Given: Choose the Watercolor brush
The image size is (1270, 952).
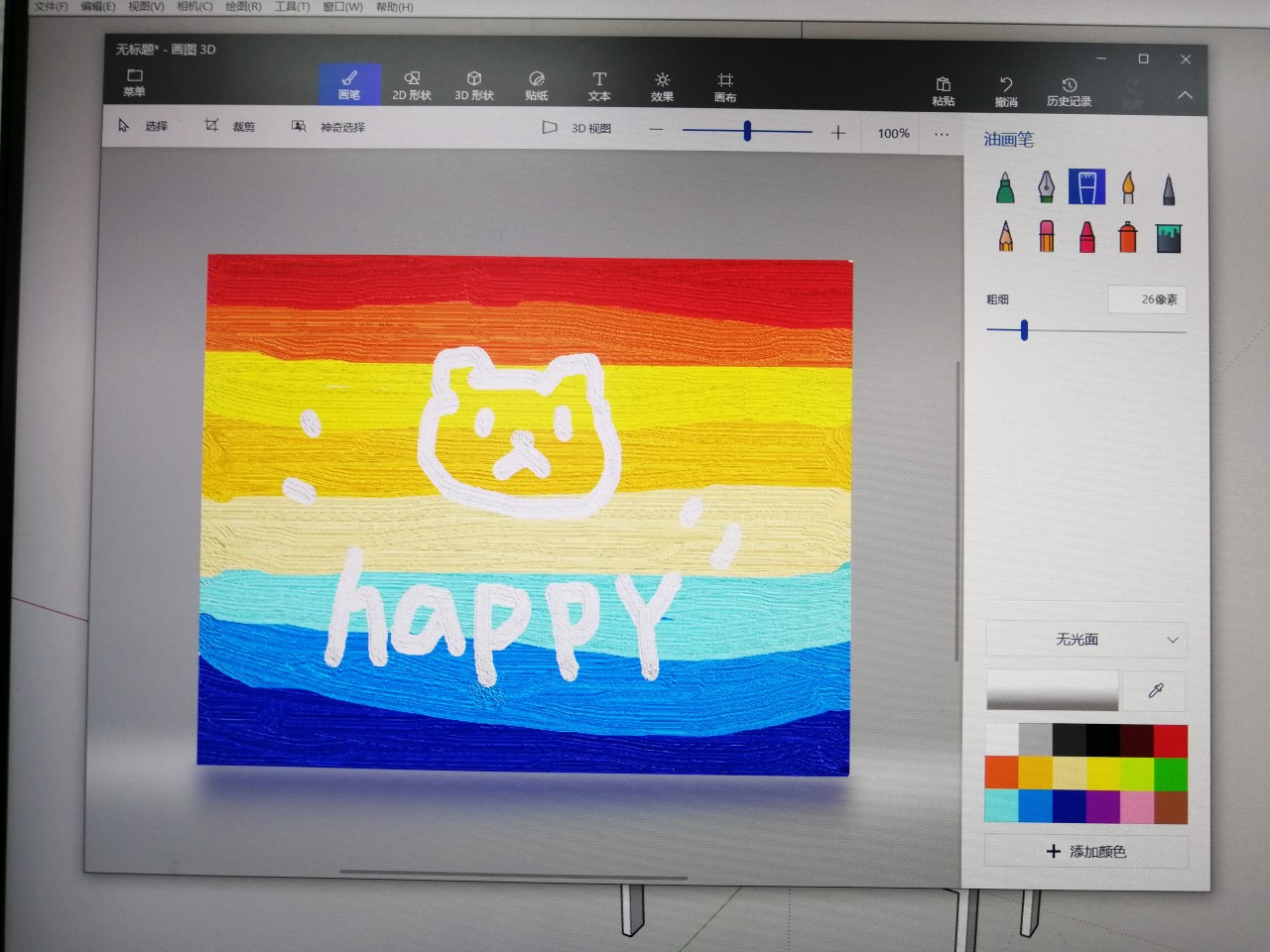Looking at the screenshot, I should pos(1127,187).
